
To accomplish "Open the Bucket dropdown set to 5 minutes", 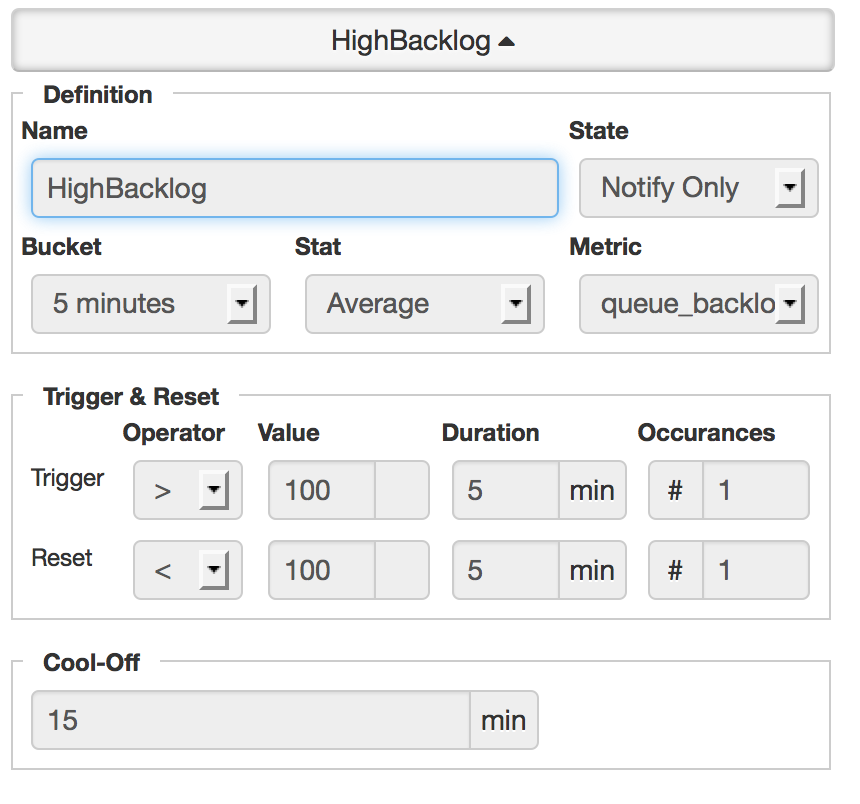I will (x=150, y=304).
